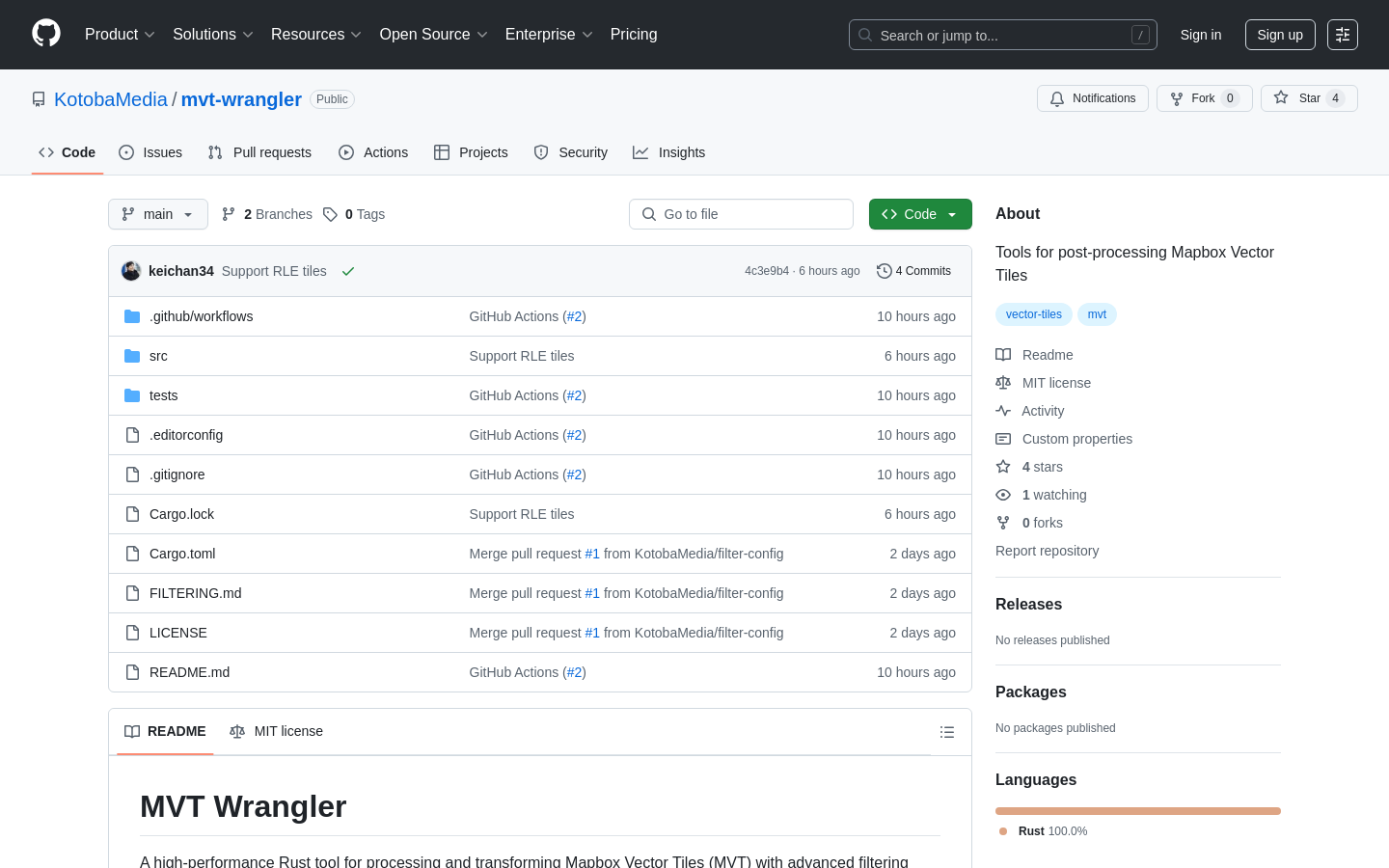Open commit hash 4c3e9b4
Screen dimensions: 1389x868
[x=767, y=271]
